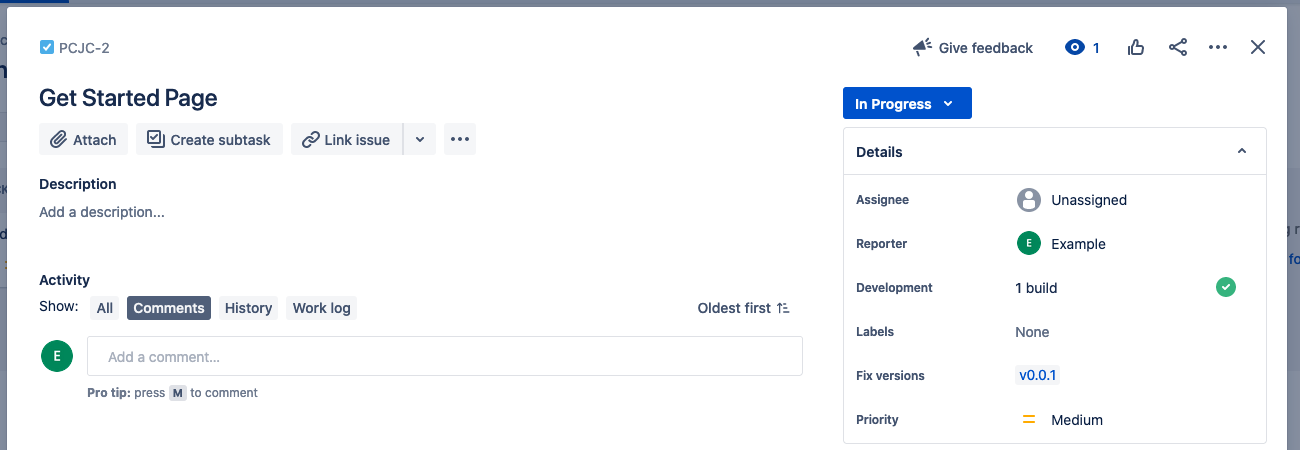
Task: Show All activity tab
Action: point(105,308)
